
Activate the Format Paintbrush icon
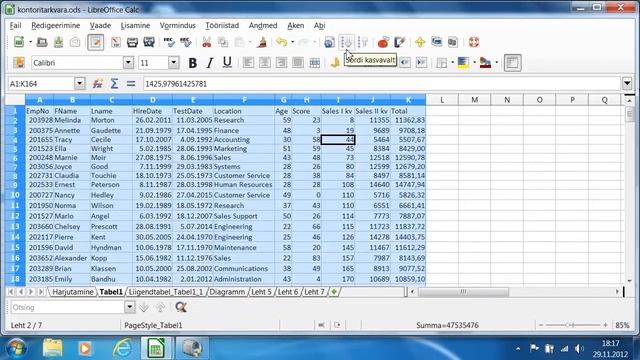(x=262, y=42)
